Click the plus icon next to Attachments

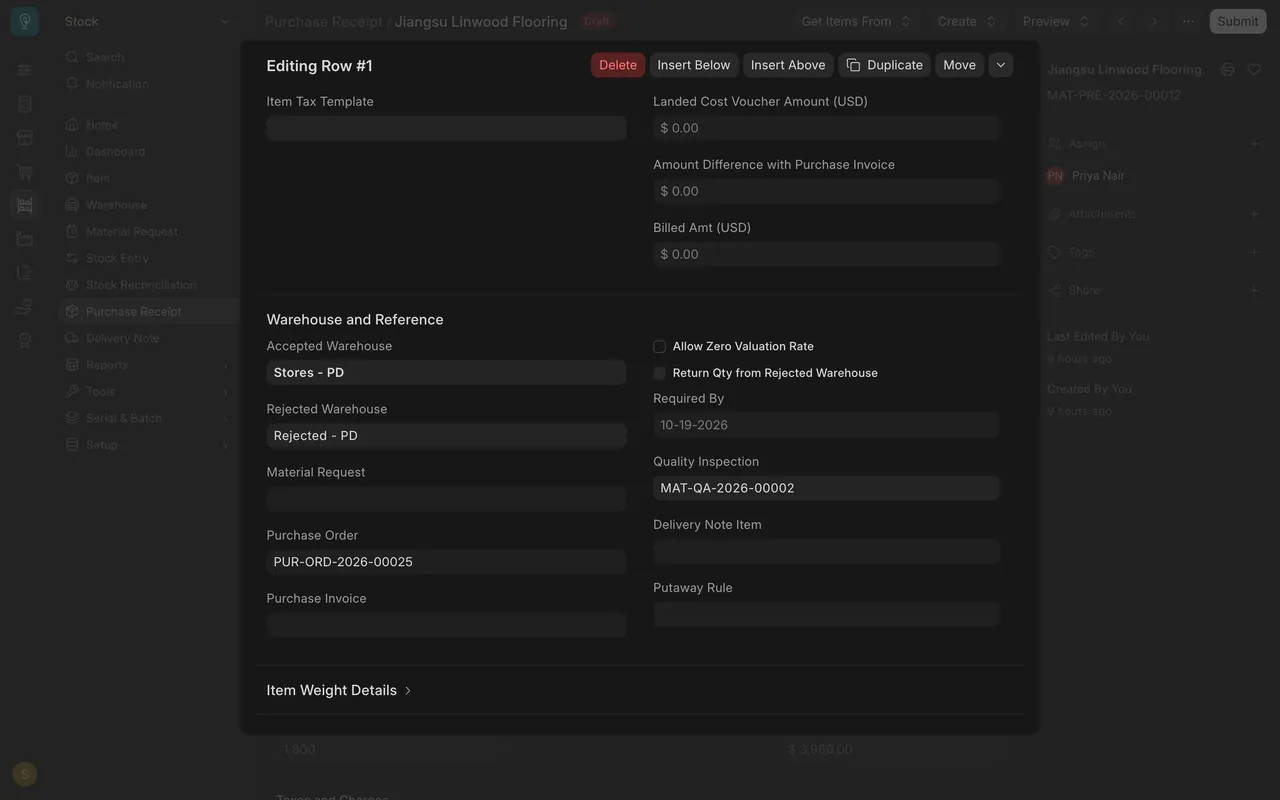pos(1254,213)
